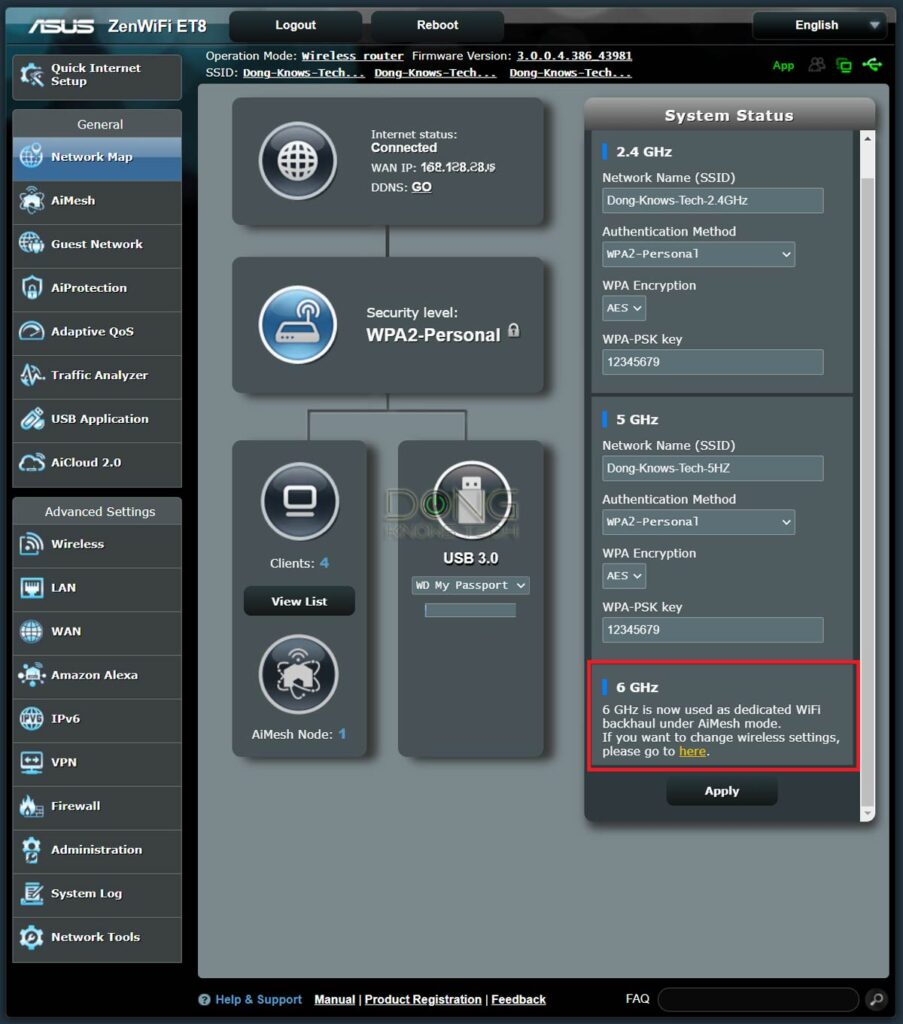The image size is (903, 1024).
Task: Open LAN settings
Action: (97, 588)
